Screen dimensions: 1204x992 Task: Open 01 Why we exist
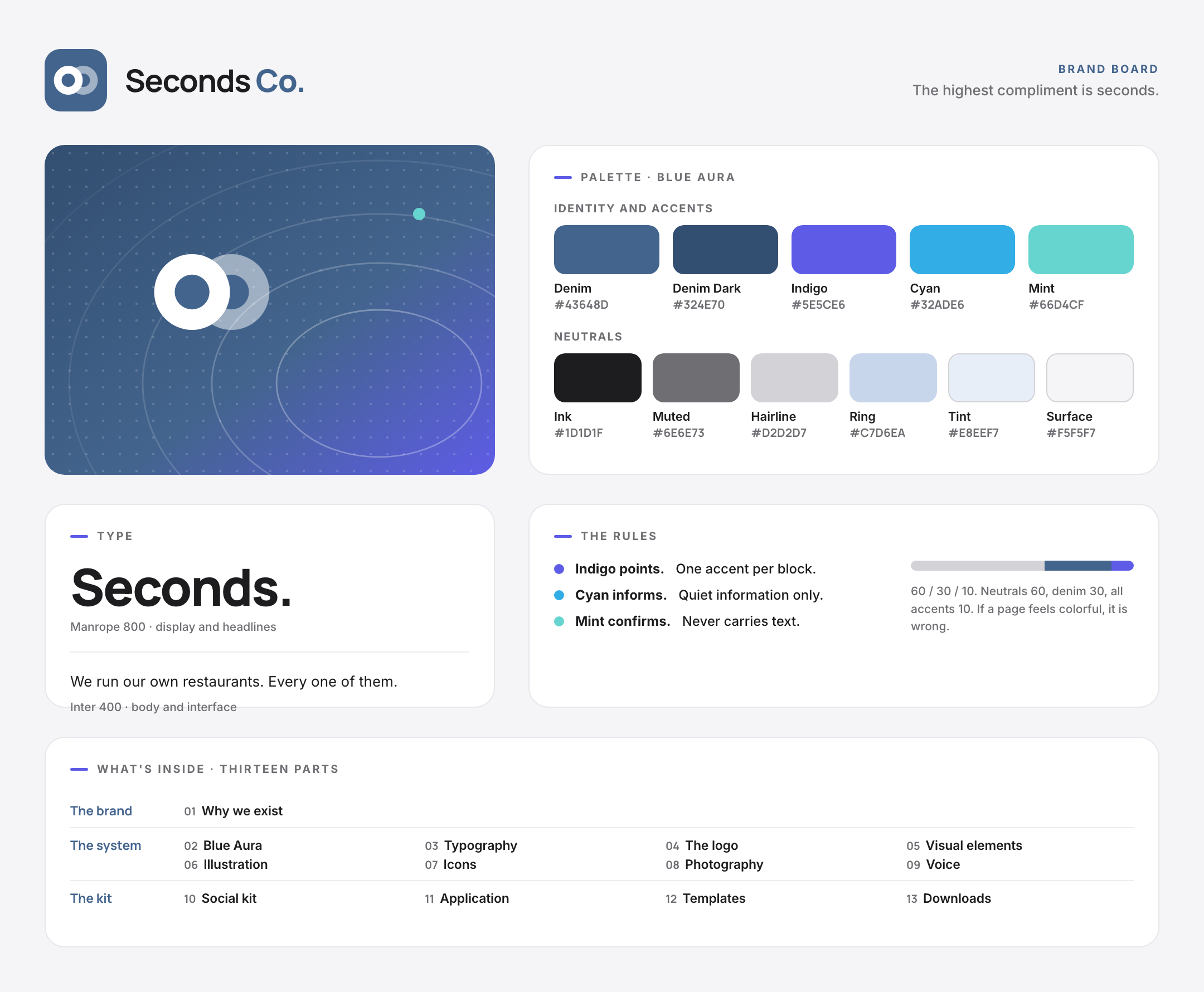tap(233, 811)
